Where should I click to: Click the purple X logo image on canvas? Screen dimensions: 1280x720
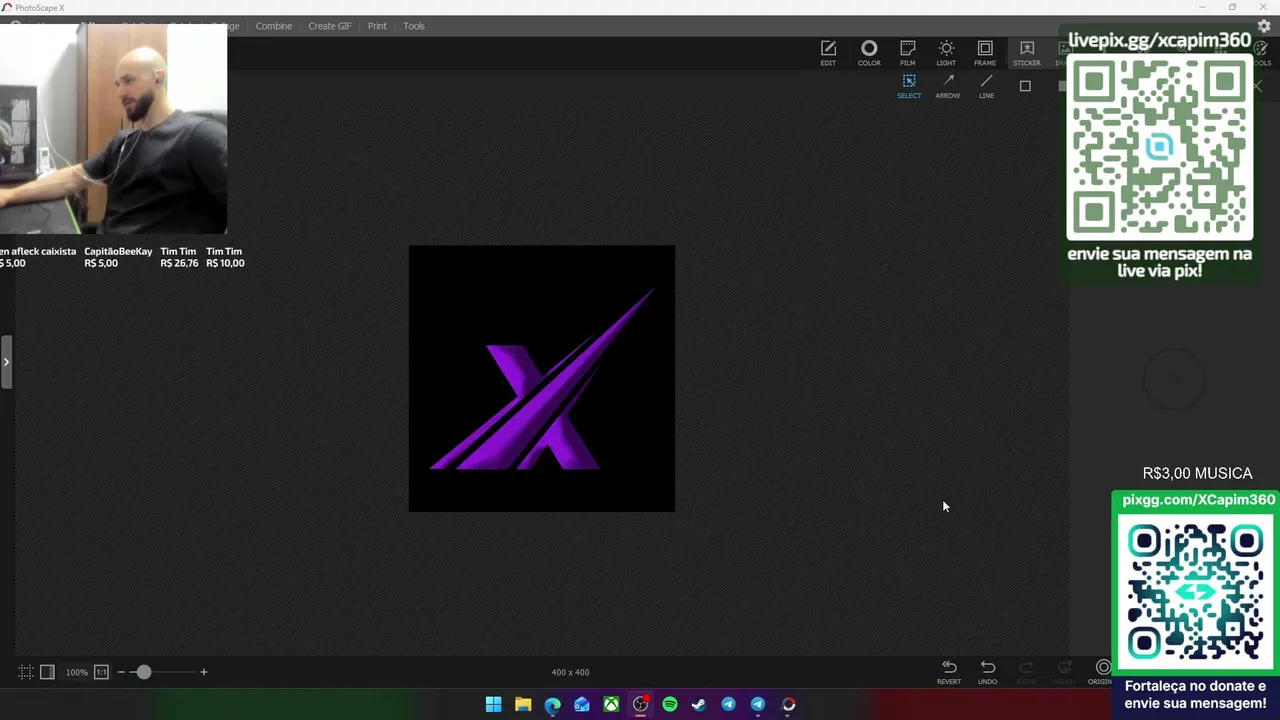(542, 379)
